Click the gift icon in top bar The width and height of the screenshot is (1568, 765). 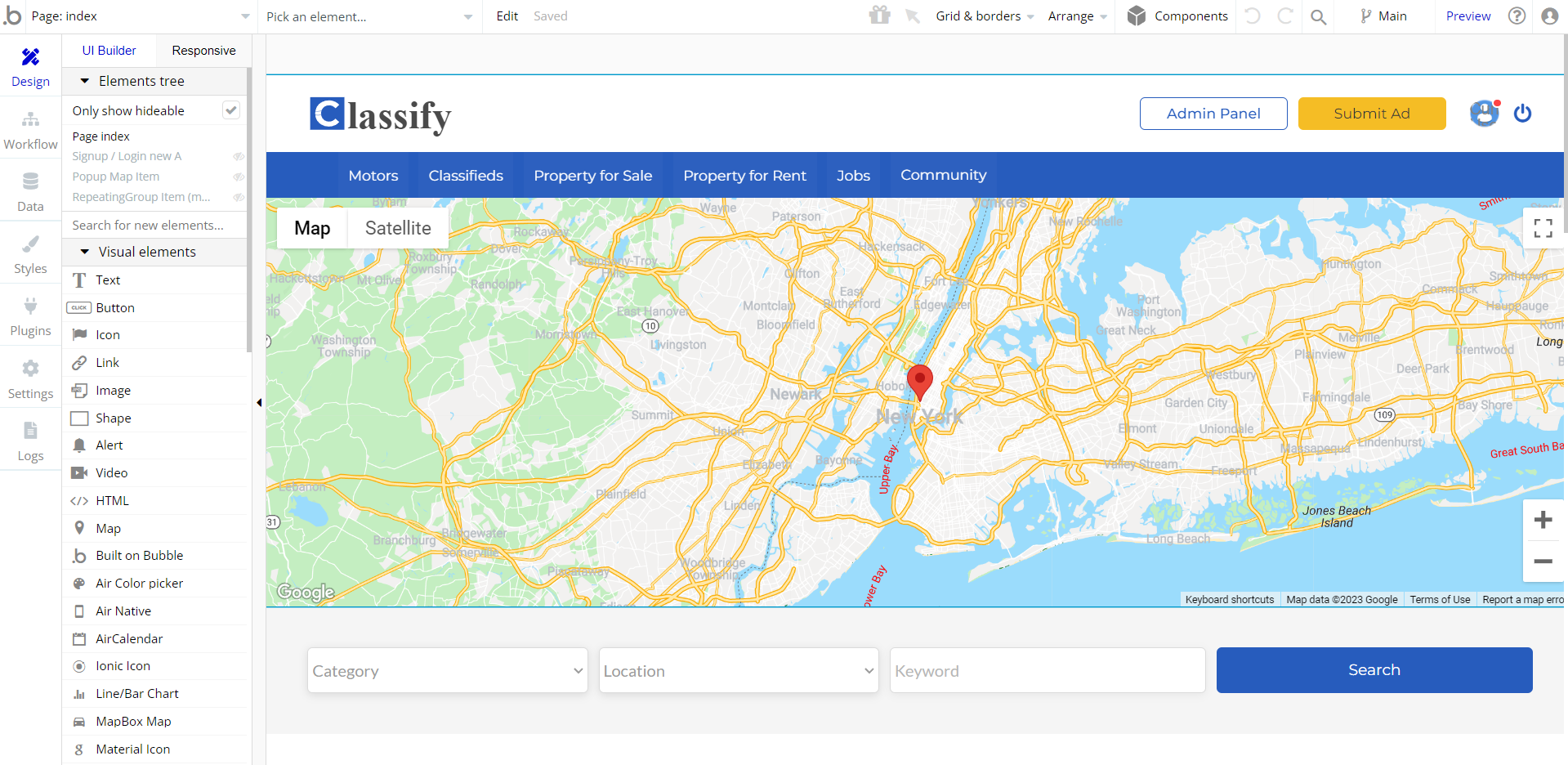click(879, 16)
